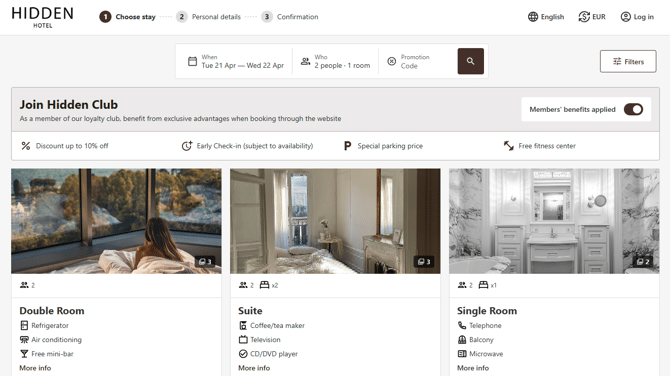Image resolution: width=670 pixels, height=376 pixels.
Task: Click the Log in user icon
Action: [626, 17]
